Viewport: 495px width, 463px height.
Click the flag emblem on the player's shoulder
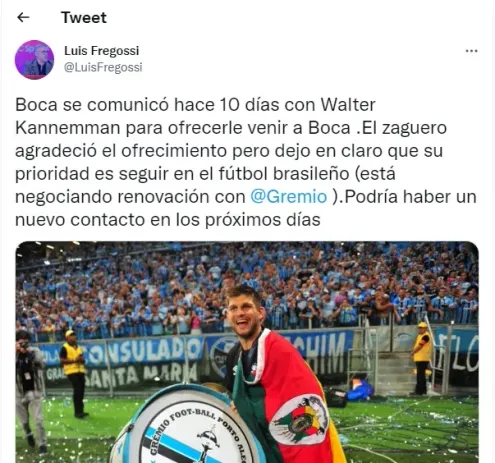click(x=299, y=420)
